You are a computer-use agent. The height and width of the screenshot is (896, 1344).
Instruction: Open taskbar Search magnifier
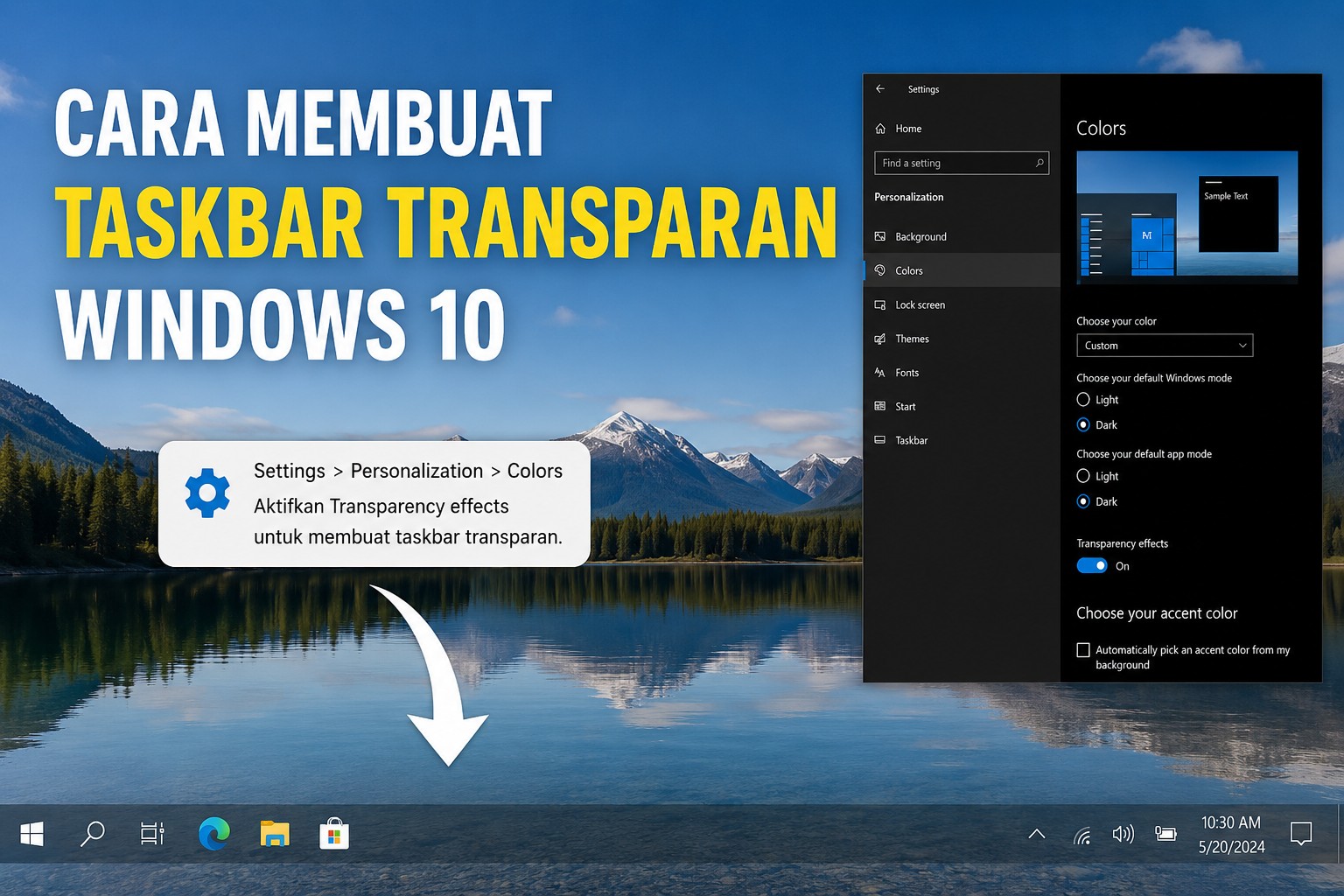(92, 834)
